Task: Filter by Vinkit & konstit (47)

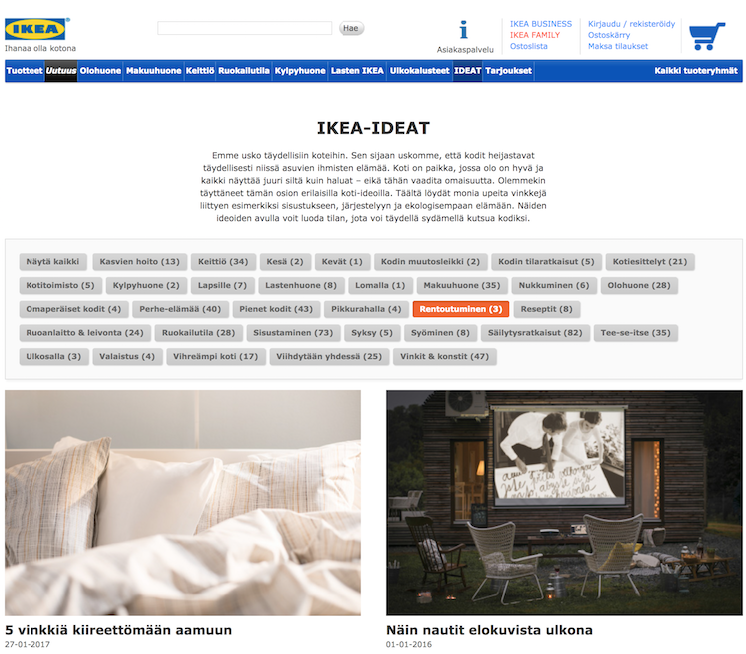Action: tap(444, 357)
